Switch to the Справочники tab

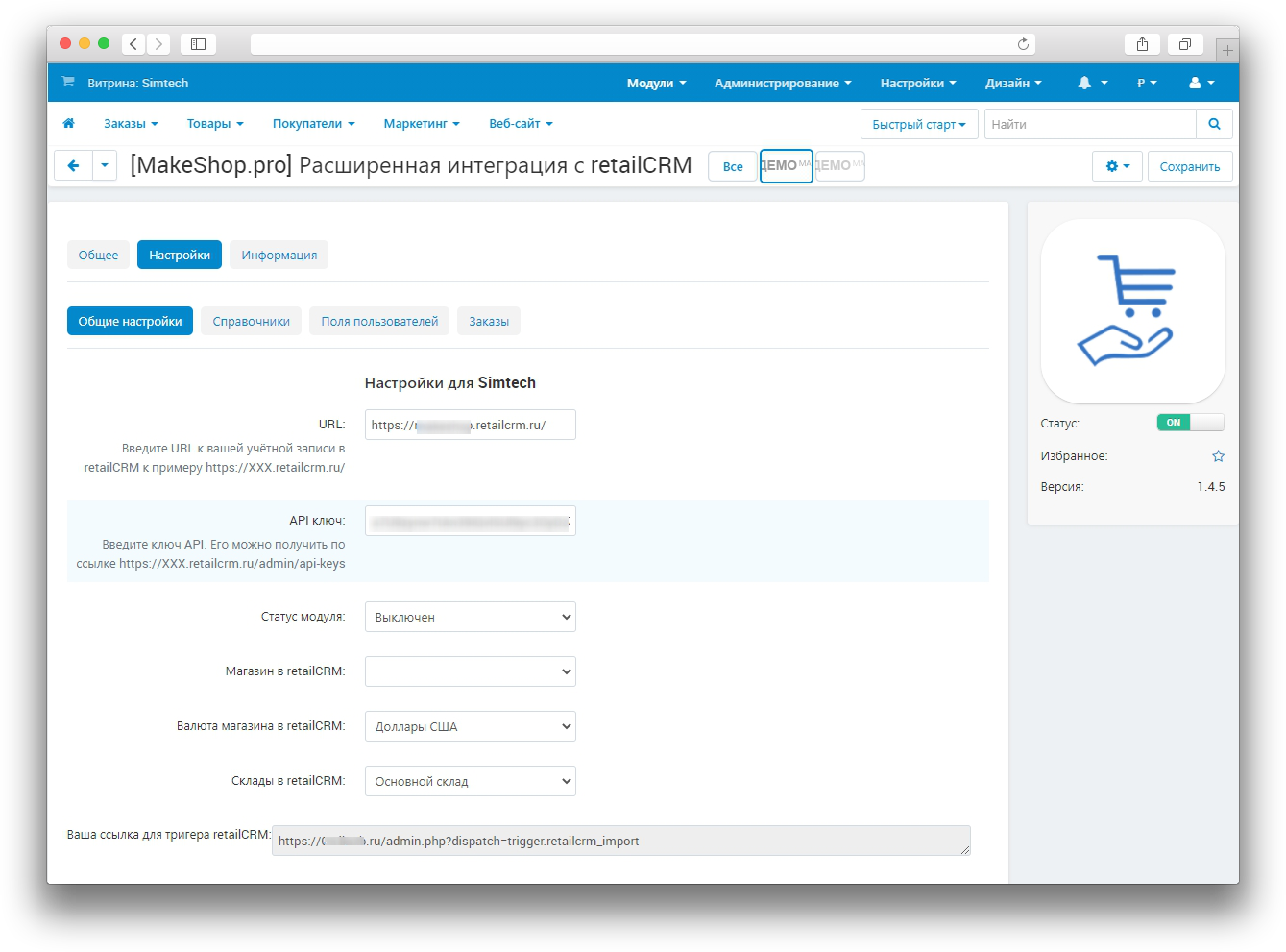(251, 322)
